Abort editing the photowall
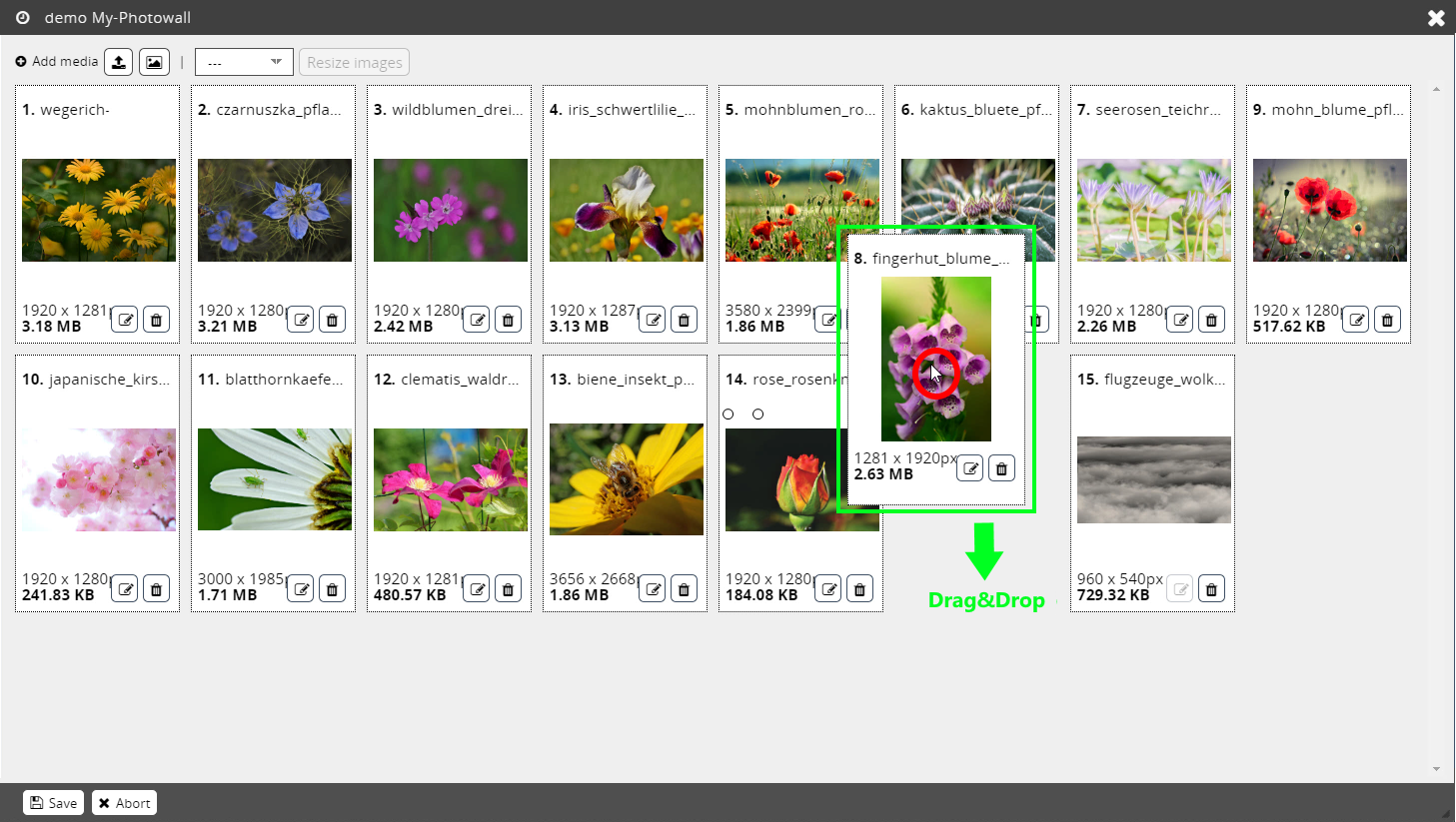The image size is (1456, 822). 125,803
